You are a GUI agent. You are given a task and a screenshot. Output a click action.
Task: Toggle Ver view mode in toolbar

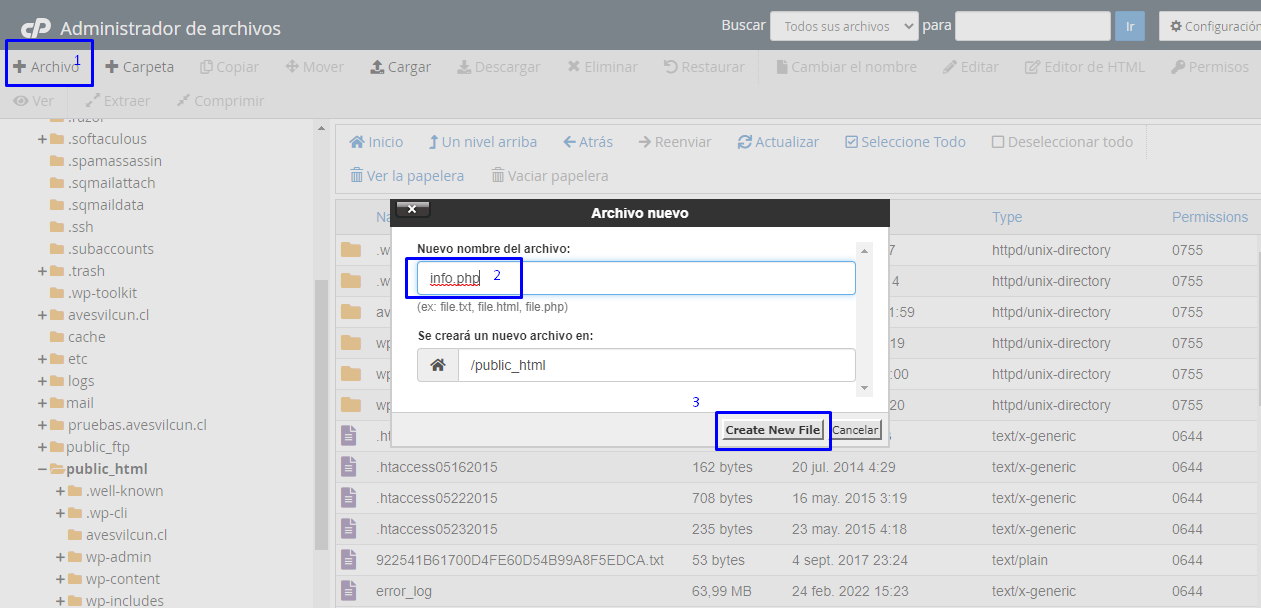click(x=32, y=100)
